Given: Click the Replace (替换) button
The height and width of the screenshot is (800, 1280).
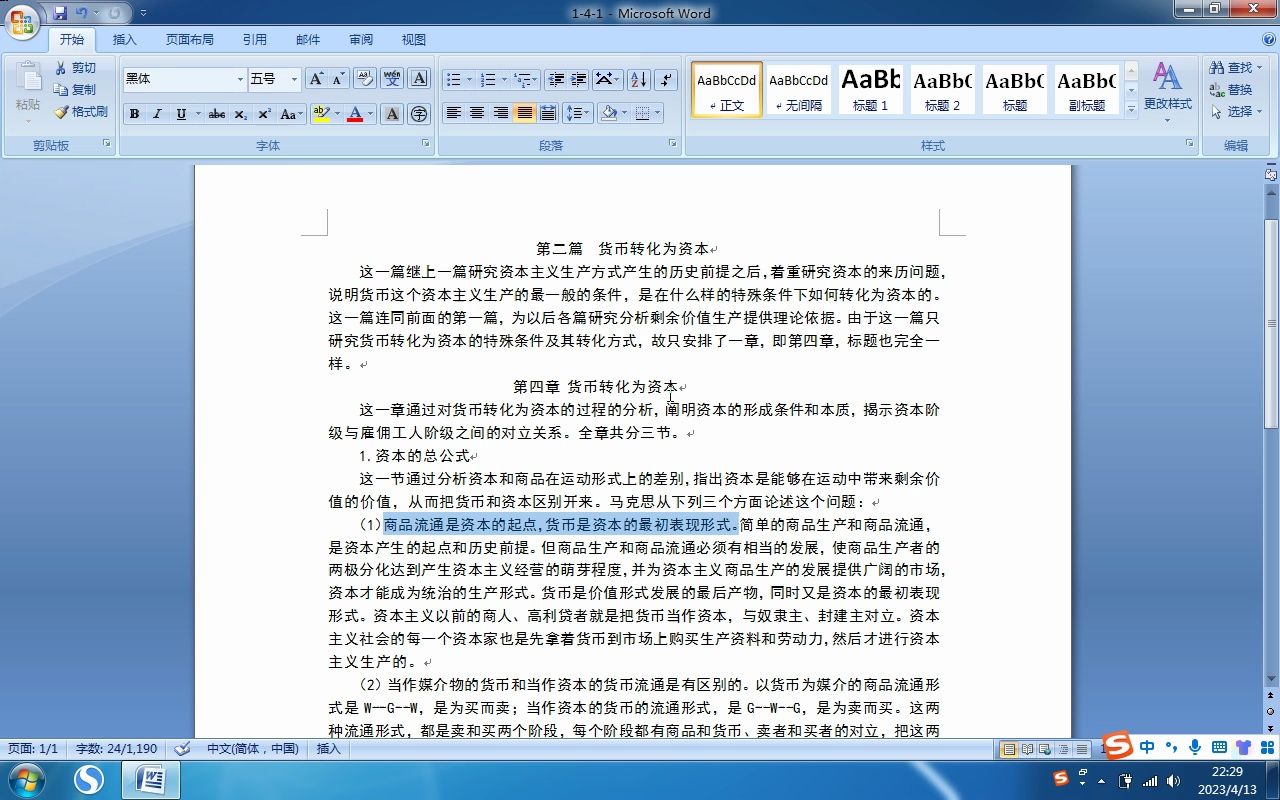Looking at the screenshot, I should (x=1232, y=90).
